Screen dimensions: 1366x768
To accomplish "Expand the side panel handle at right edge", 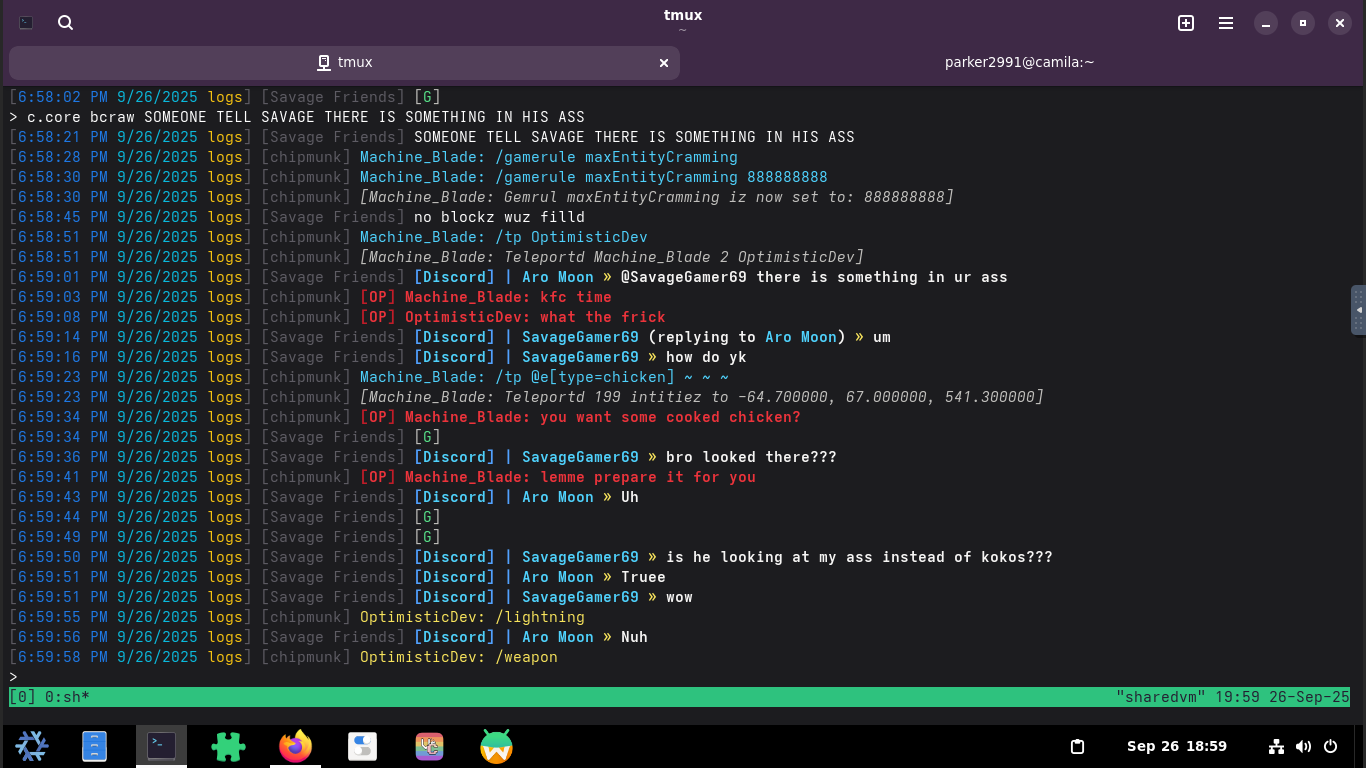I will pyautogui.click(x=1358, y=309).
